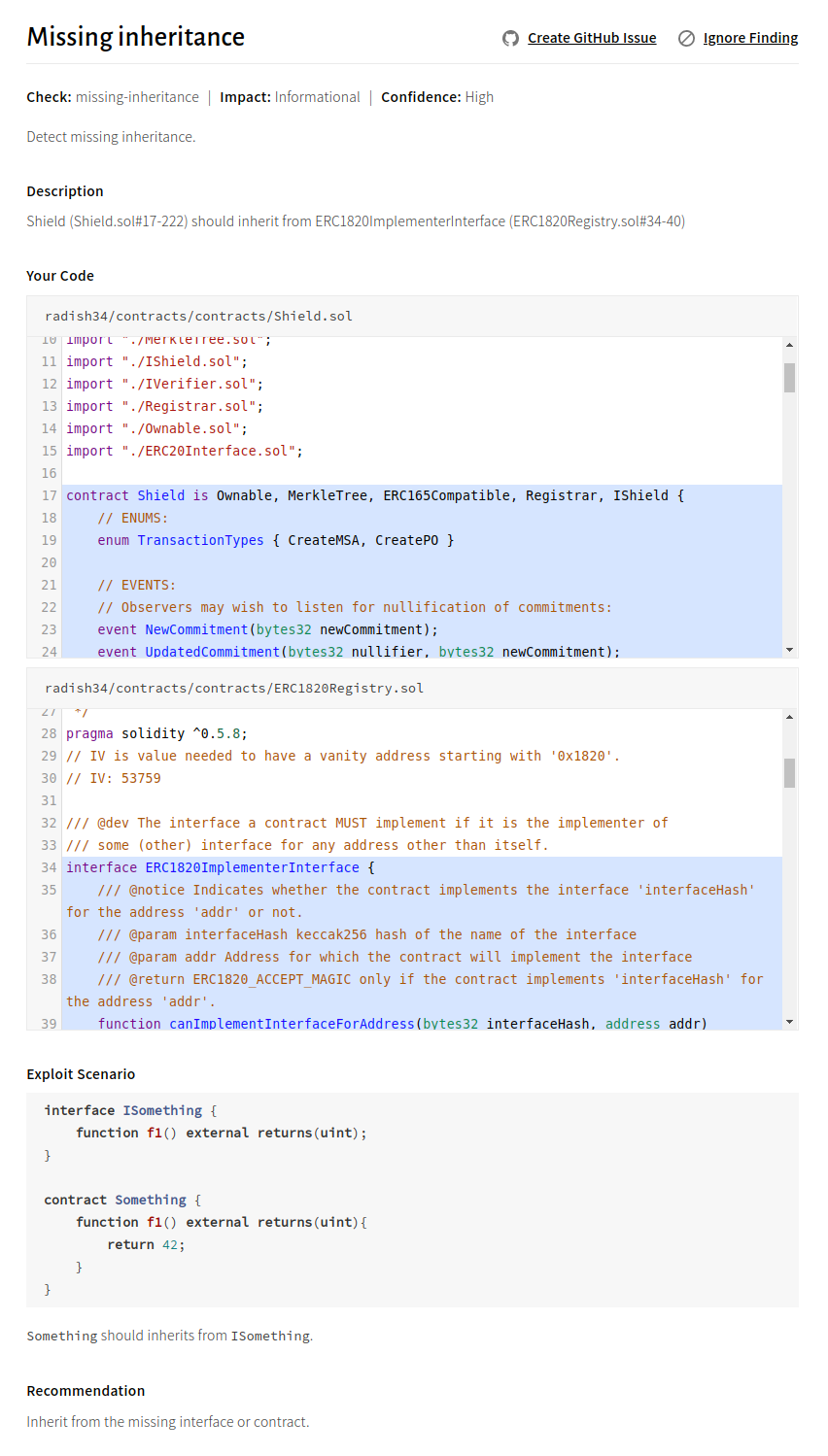828x1456 pixels.
Task: Click the 'contract Shield is Ownable' line
Action: [x=374, y=495]
